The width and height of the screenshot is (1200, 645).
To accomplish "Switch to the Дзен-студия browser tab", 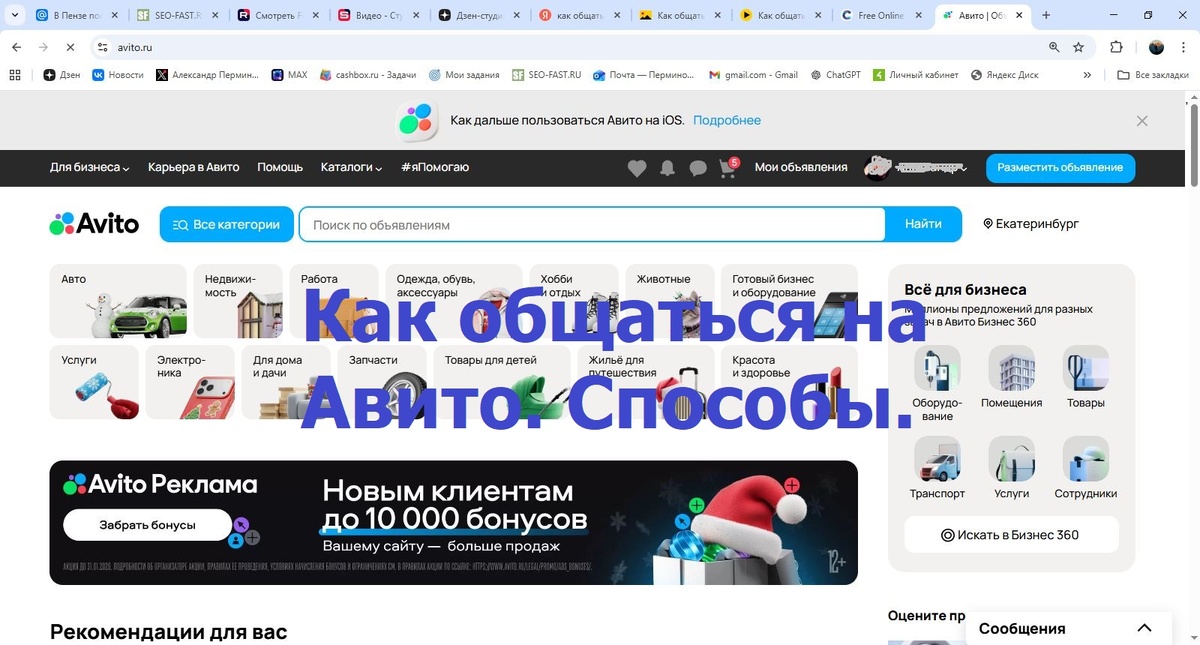I will point(479,16).
